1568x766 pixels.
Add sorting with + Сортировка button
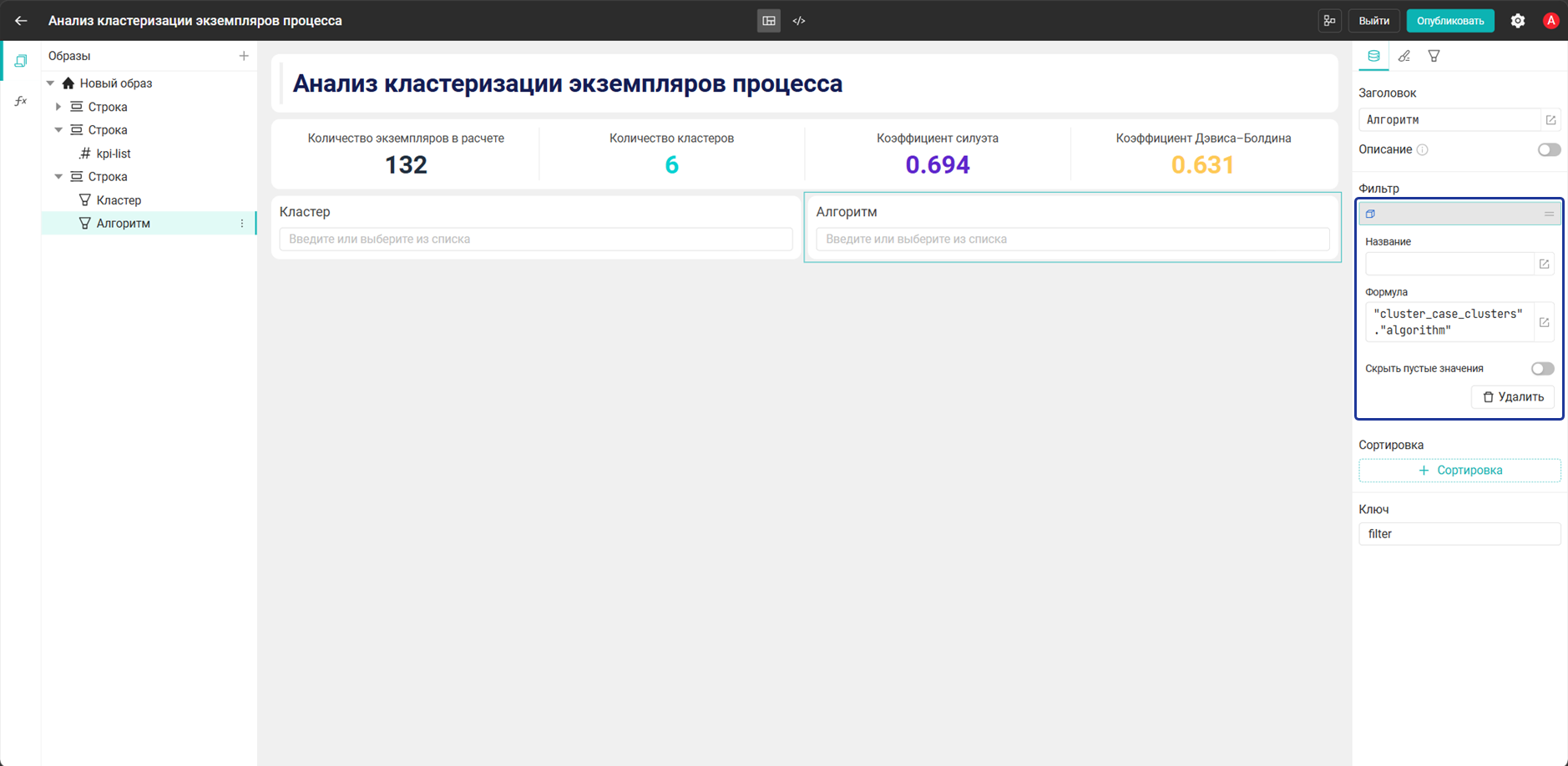click(1459, 471)
